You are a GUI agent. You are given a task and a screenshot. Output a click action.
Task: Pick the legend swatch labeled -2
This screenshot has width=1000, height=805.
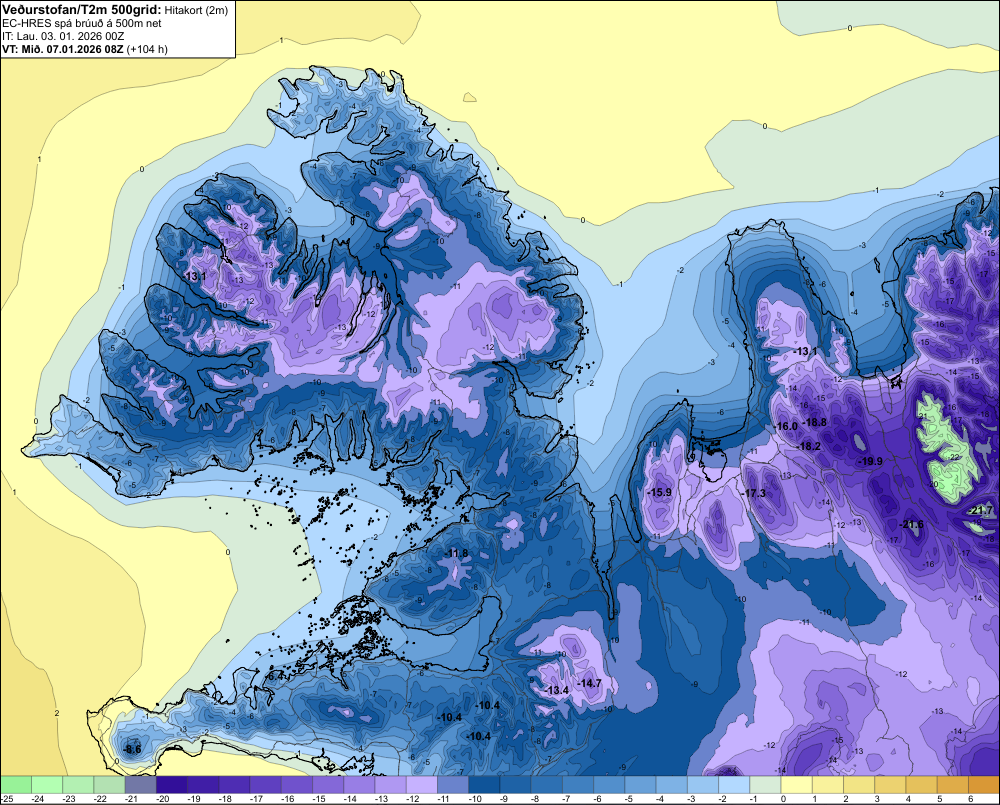(x=735, y=784)
